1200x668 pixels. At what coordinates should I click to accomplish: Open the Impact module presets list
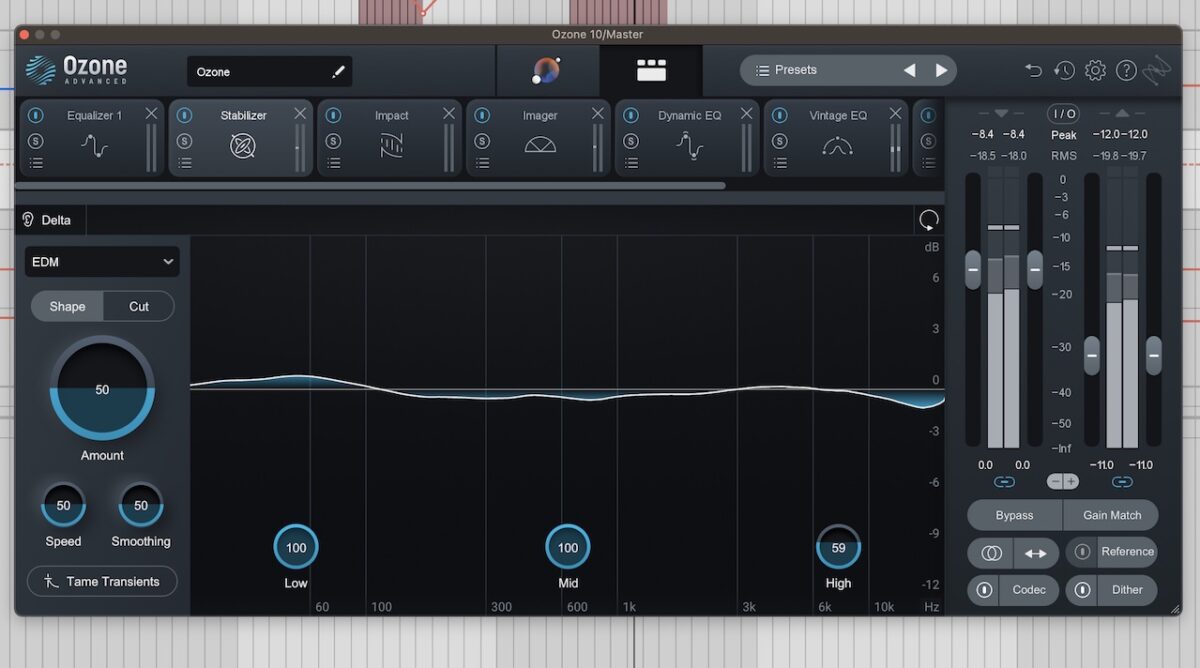pyautogui.click(x=333, y=163)
